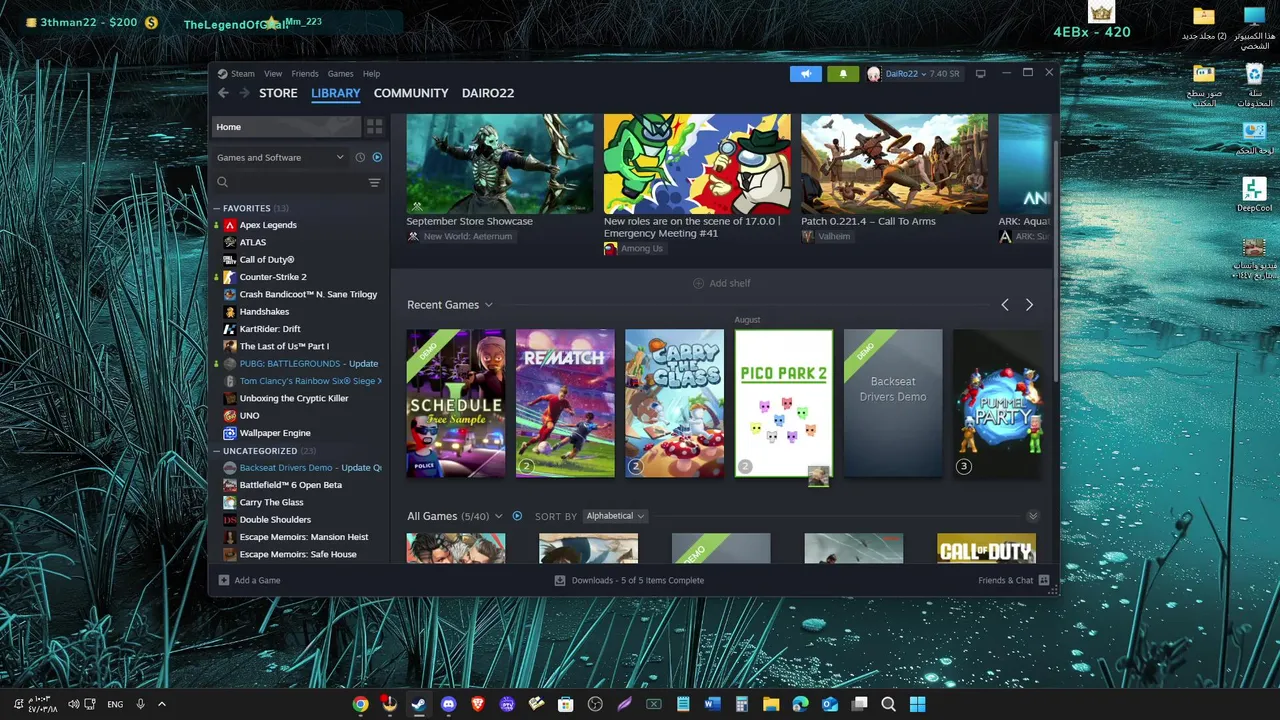Screen dimensions: 1280x720
Task: Open the DAIRO22 profile tab
Action: pyautogui.click(x=488, y=93)
